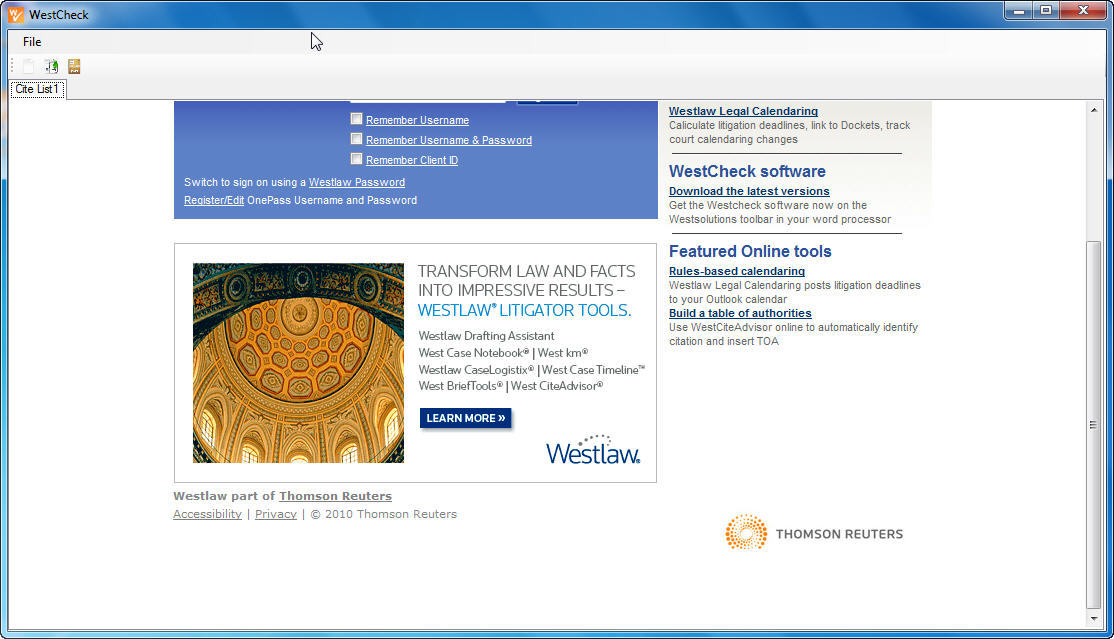Screen dimensions: 1114x639
Task: Toggle the Remember Client ID checkbox
Action: coord(356,160)
